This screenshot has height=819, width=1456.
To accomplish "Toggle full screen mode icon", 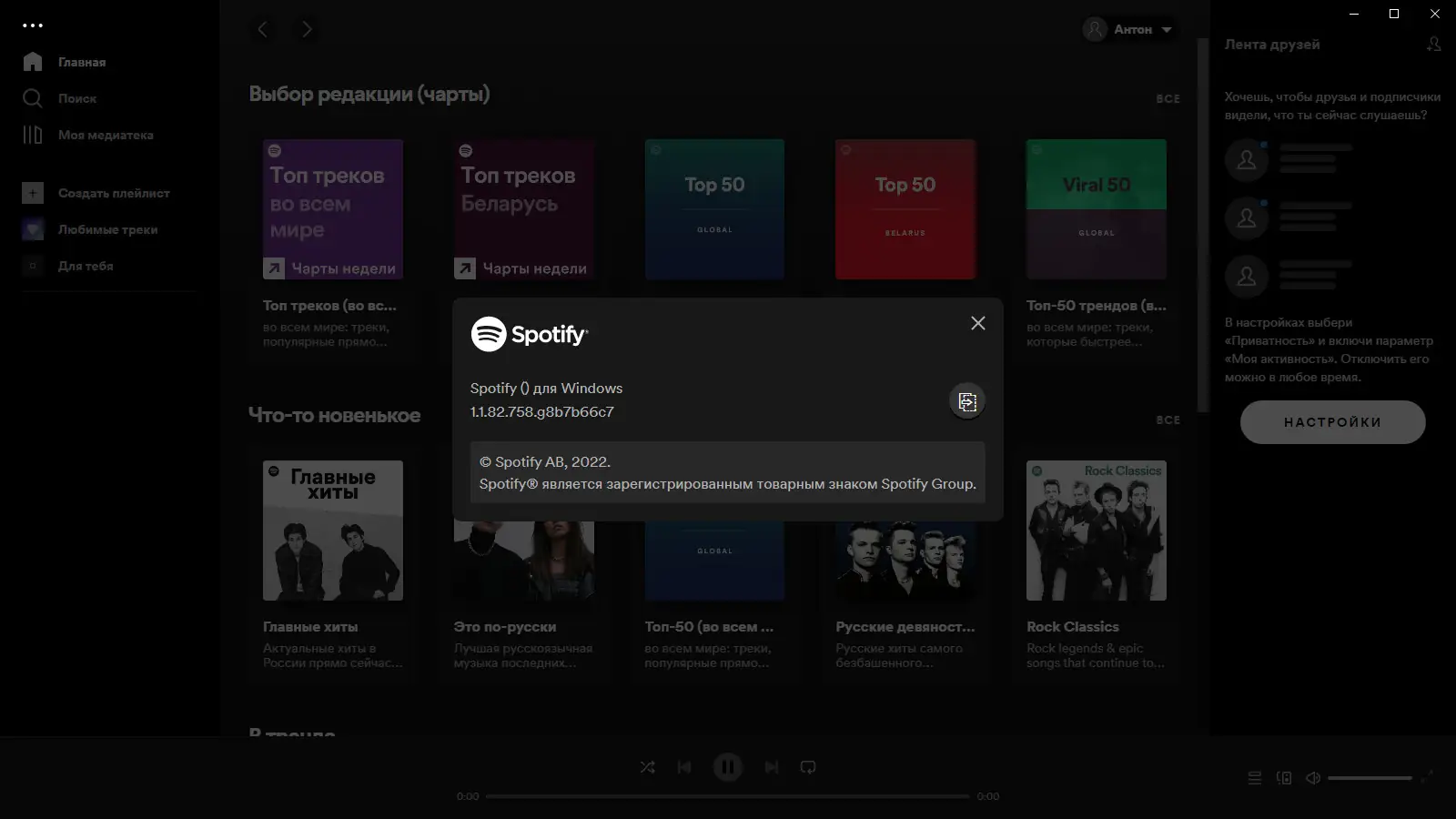I will pos(1427,776).
